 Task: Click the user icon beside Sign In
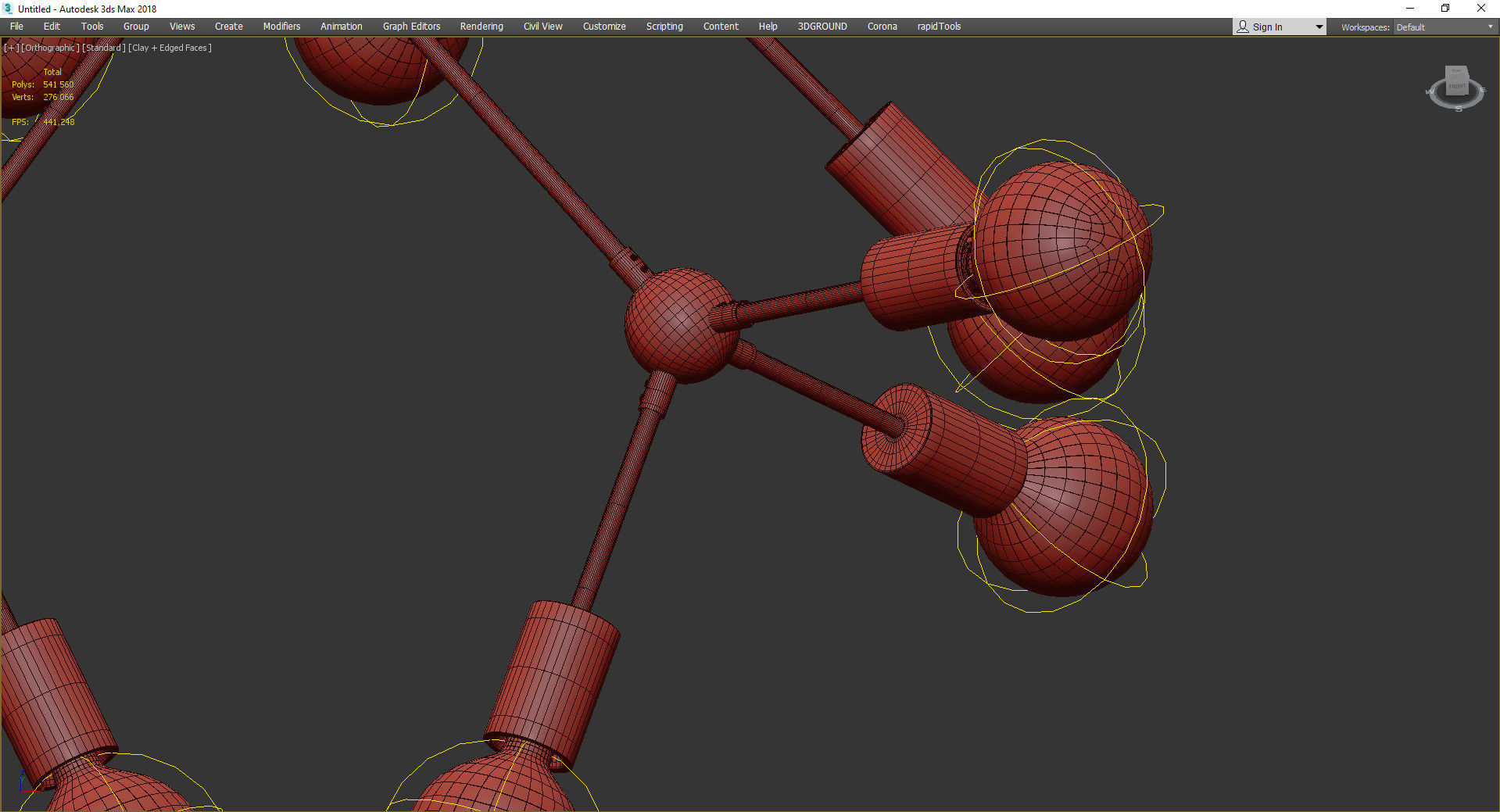(1243, 27)
